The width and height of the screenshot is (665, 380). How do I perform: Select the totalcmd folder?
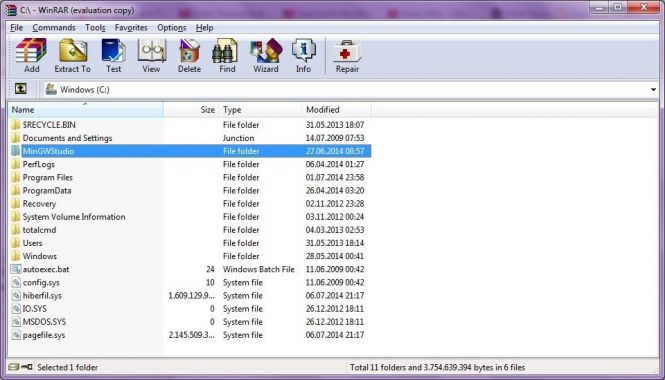pyautogui.click(x=39, y=230)
